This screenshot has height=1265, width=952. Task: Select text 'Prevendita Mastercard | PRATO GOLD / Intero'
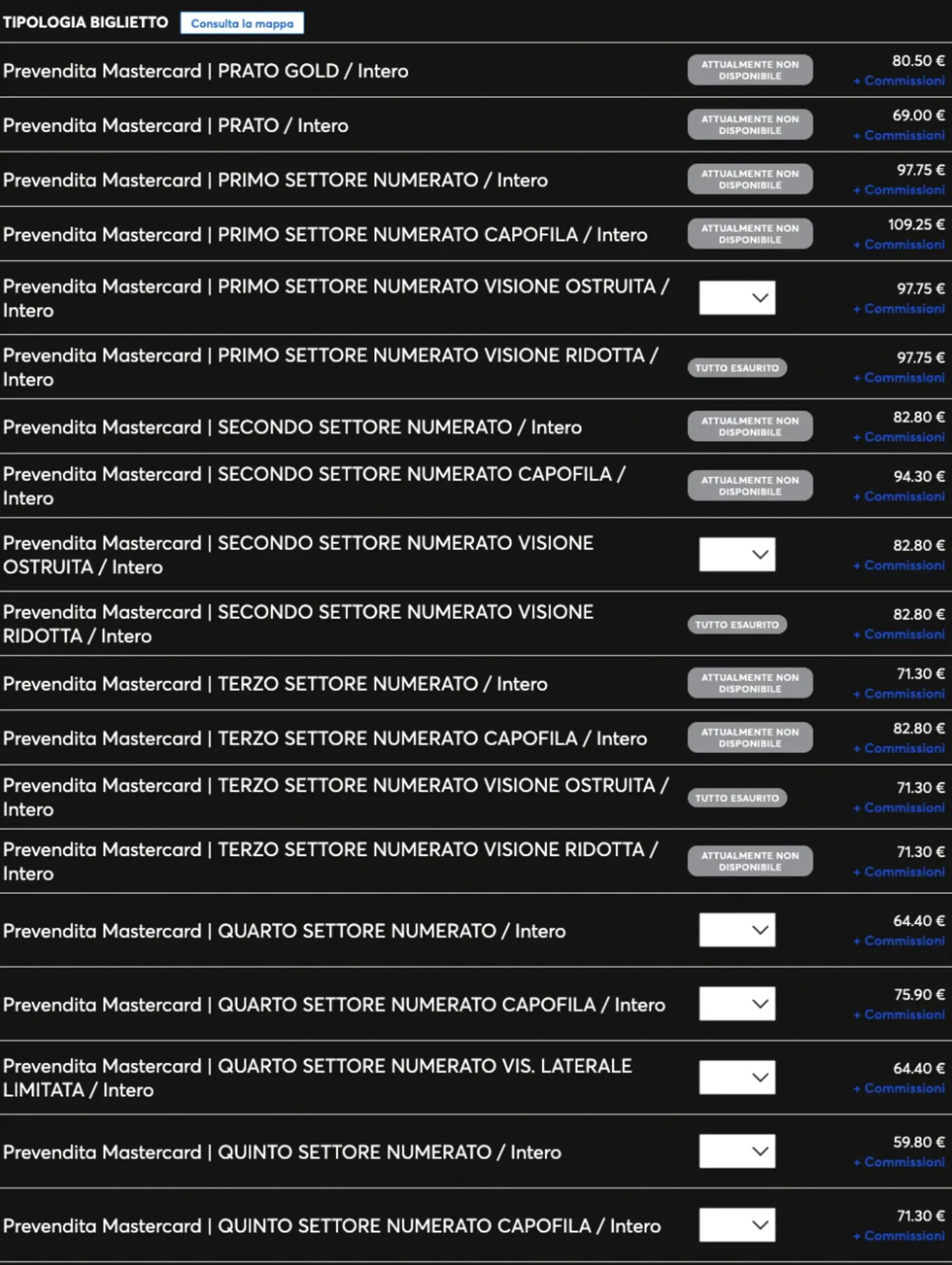205,71
